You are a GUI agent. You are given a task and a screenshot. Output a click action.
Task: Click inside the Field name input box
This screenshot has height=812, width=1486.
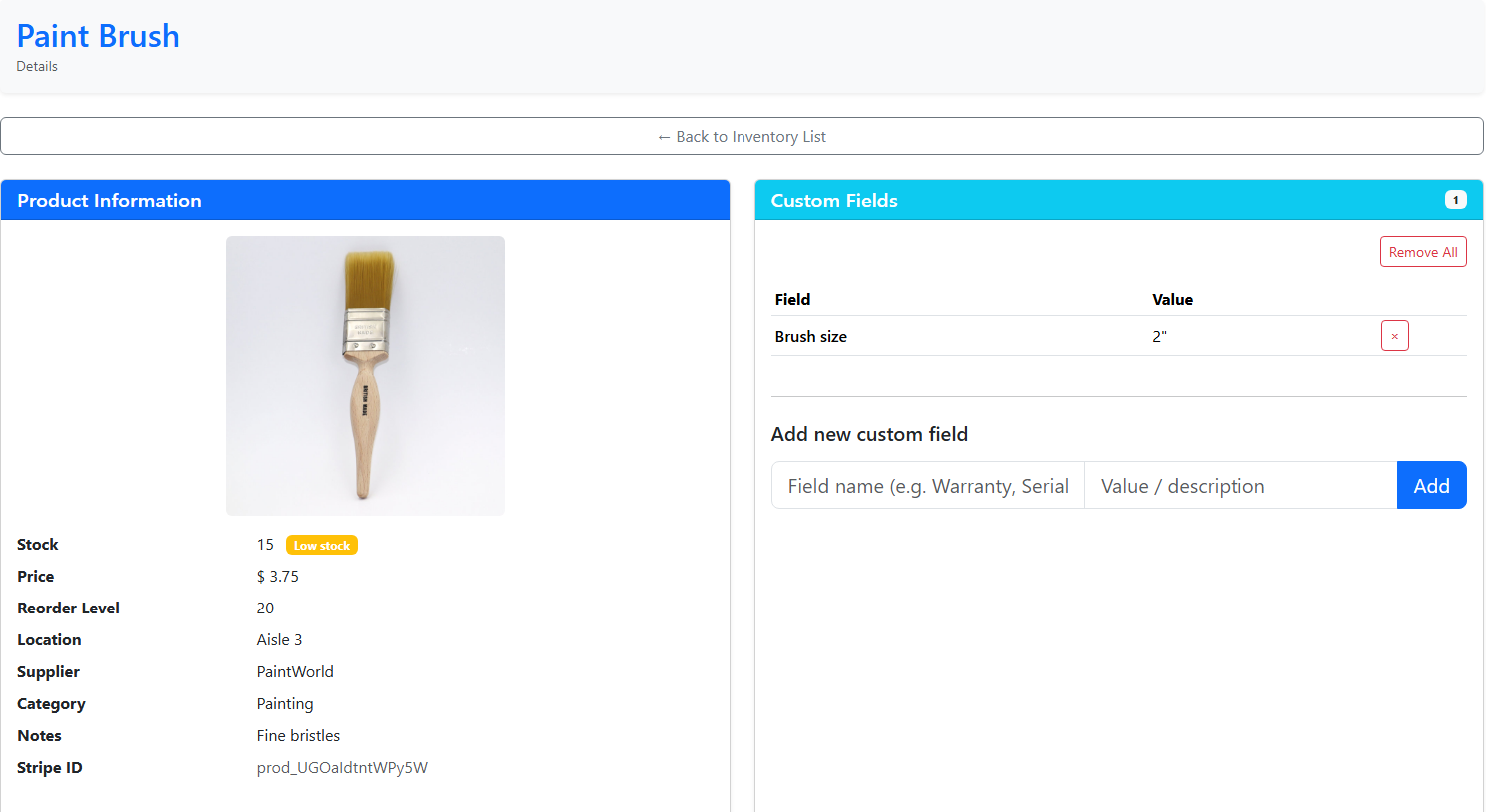tap(926, 485)
